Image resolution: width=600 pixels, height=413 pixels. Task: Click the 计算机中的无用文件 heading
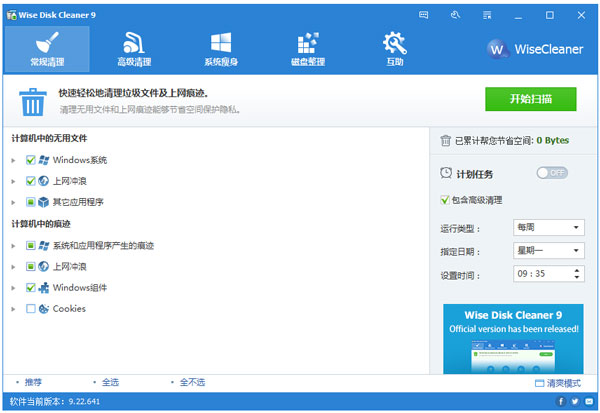[x=49, y=138]
